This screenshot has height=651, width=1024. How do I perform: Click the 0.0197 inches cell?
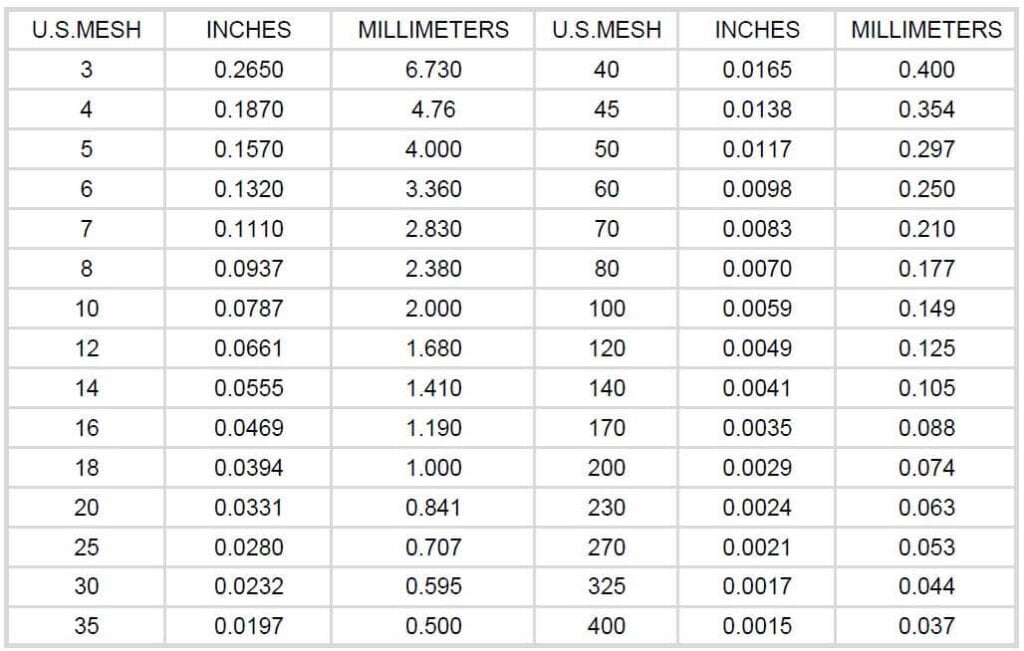pyautogui.click(x=248, y=627)
